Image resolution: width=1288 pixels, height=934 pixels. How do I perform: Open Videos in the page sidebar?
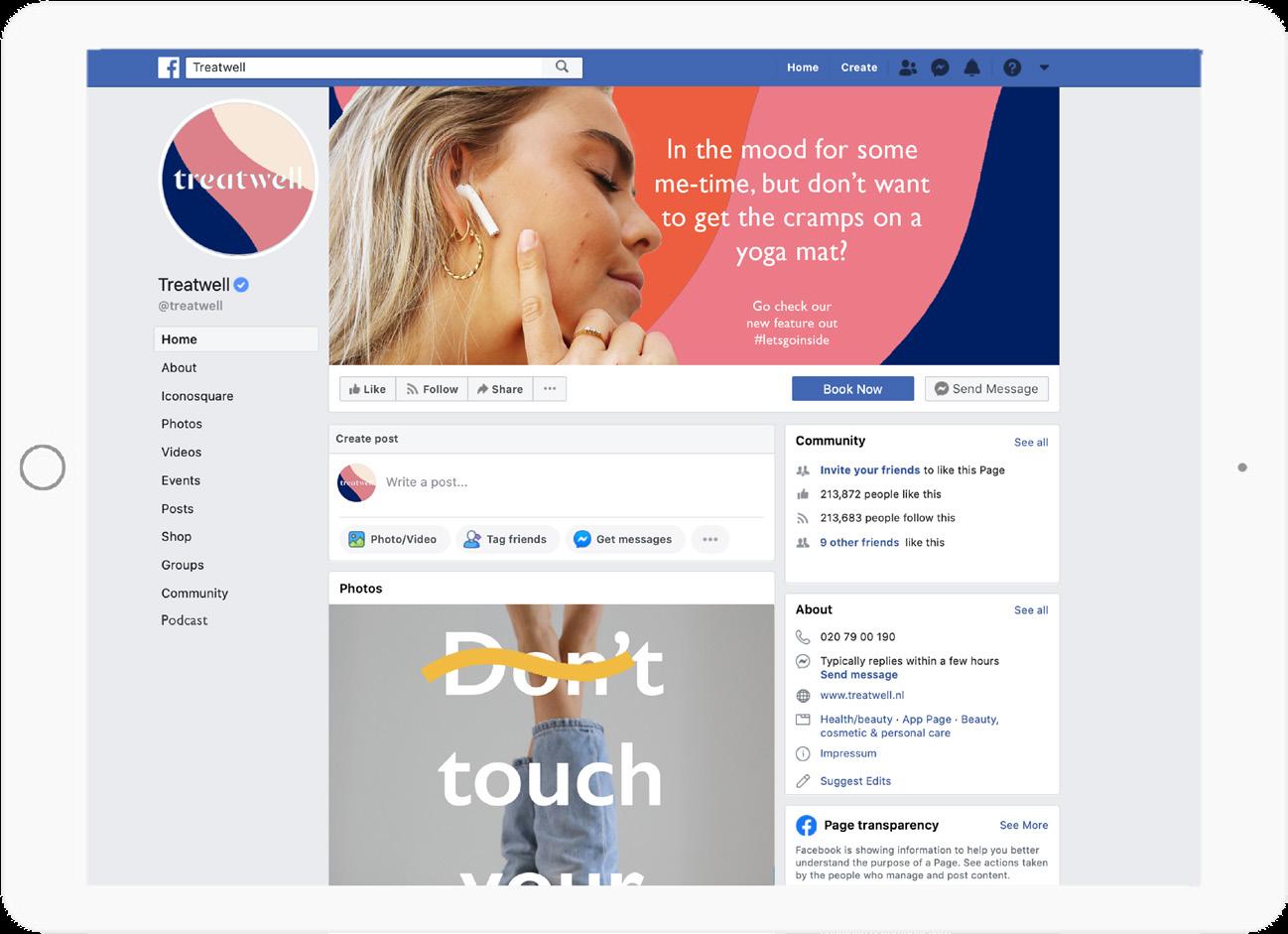(x=182, y=452)
